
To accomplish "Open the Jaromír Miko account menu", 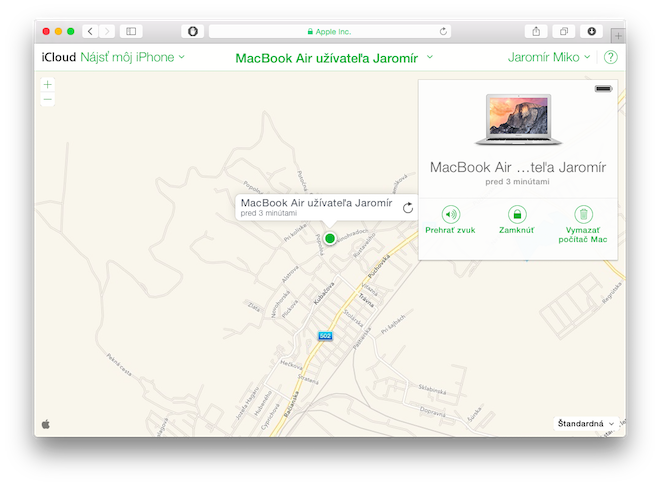I will tap(549, 57).
